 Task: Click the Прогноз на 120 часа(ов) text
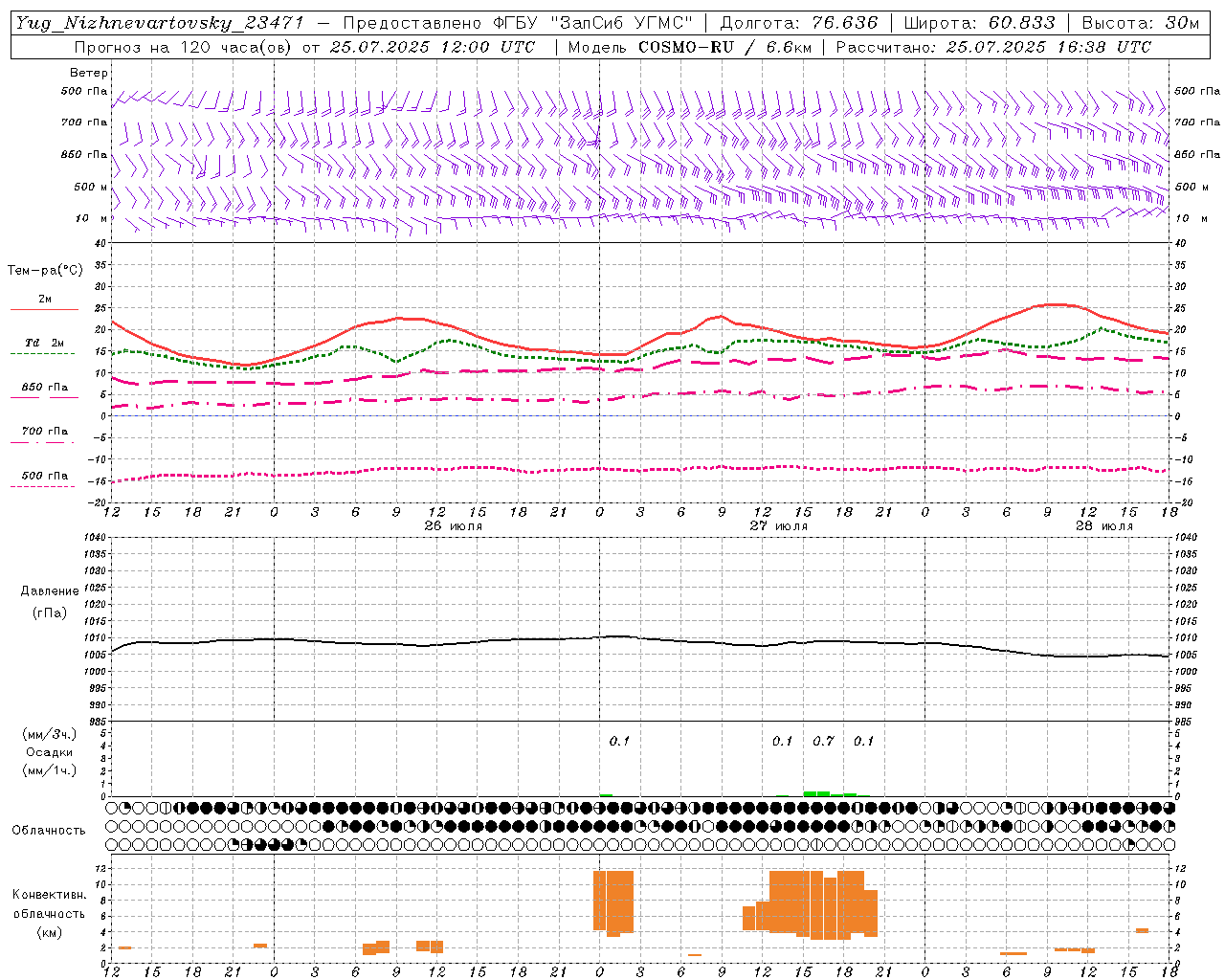click(184, 47)
